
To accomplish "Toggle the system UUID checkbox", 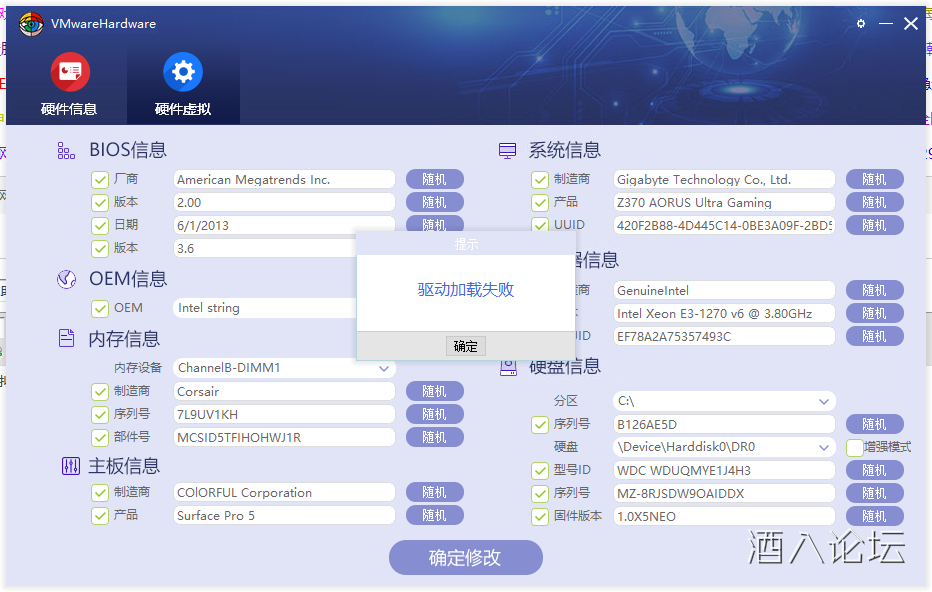I will pyautogui.click(x=540, y=225).
